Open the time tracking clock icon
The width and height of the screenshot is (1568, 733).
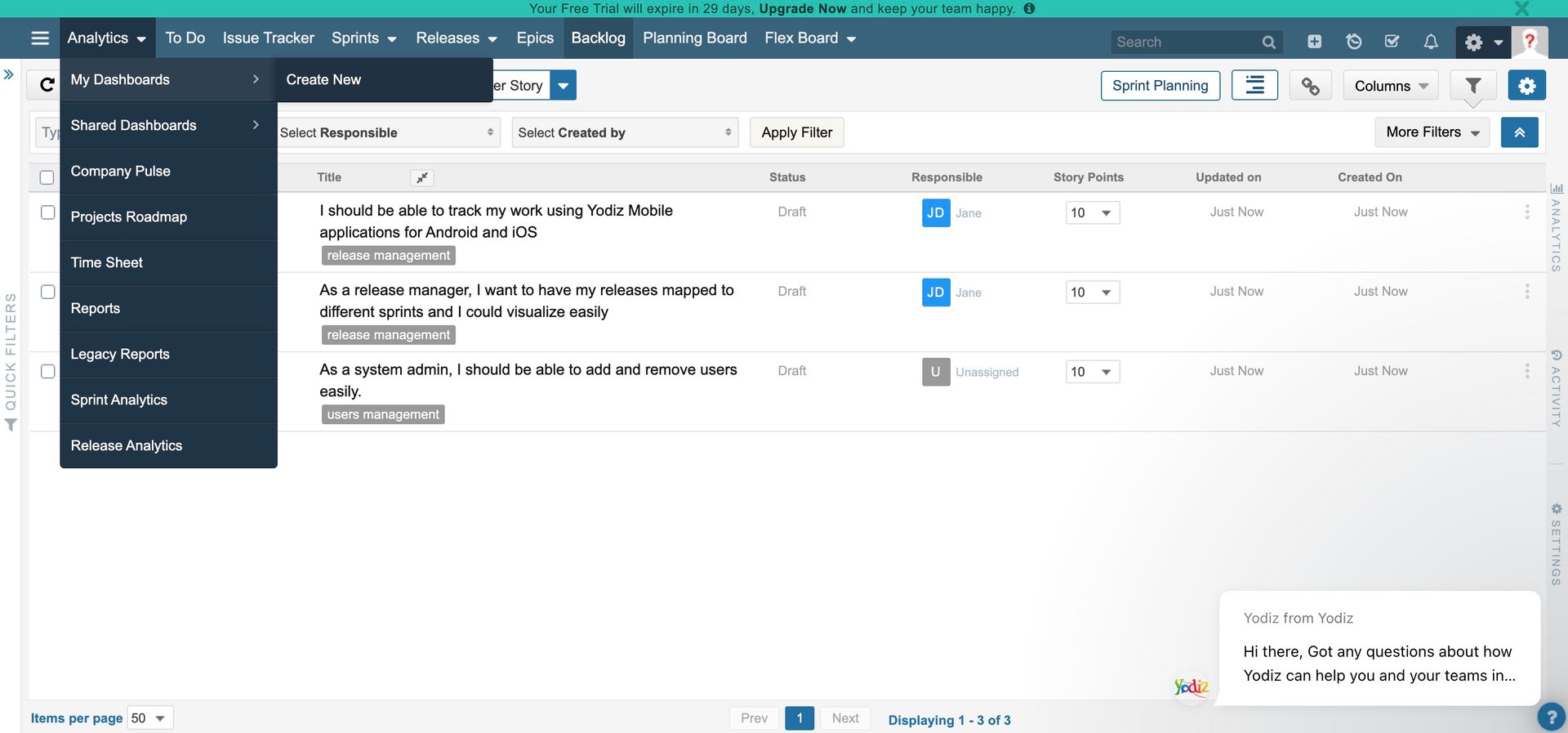click(1353, 41)
